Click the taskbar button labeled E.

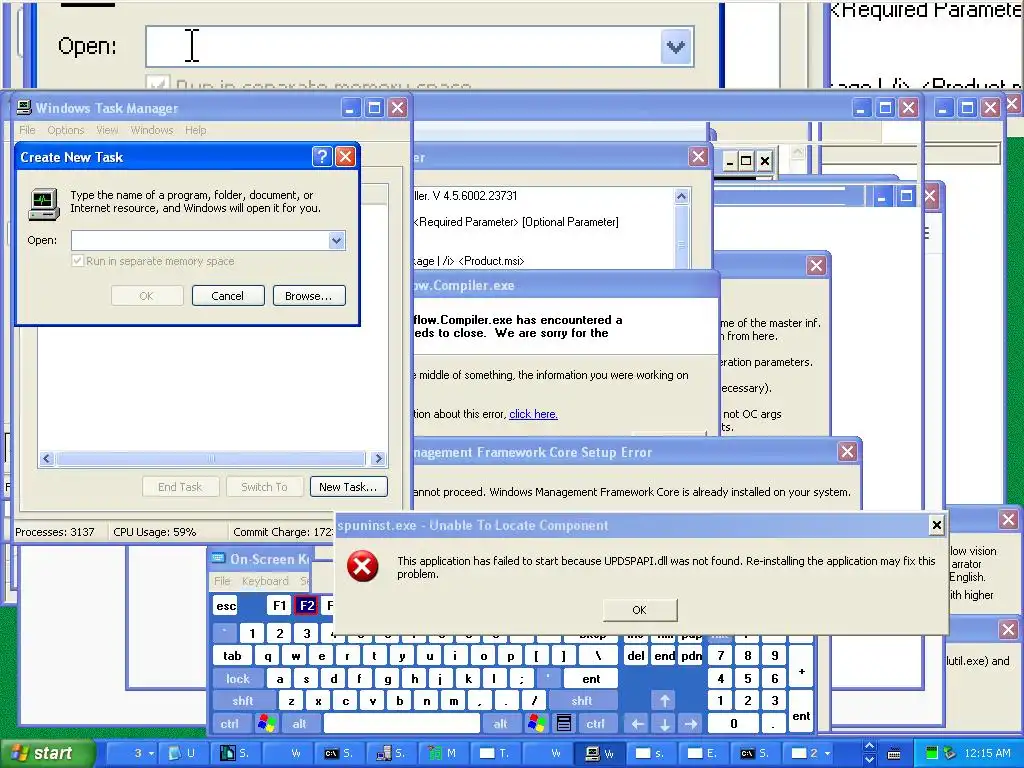(703, 753)
